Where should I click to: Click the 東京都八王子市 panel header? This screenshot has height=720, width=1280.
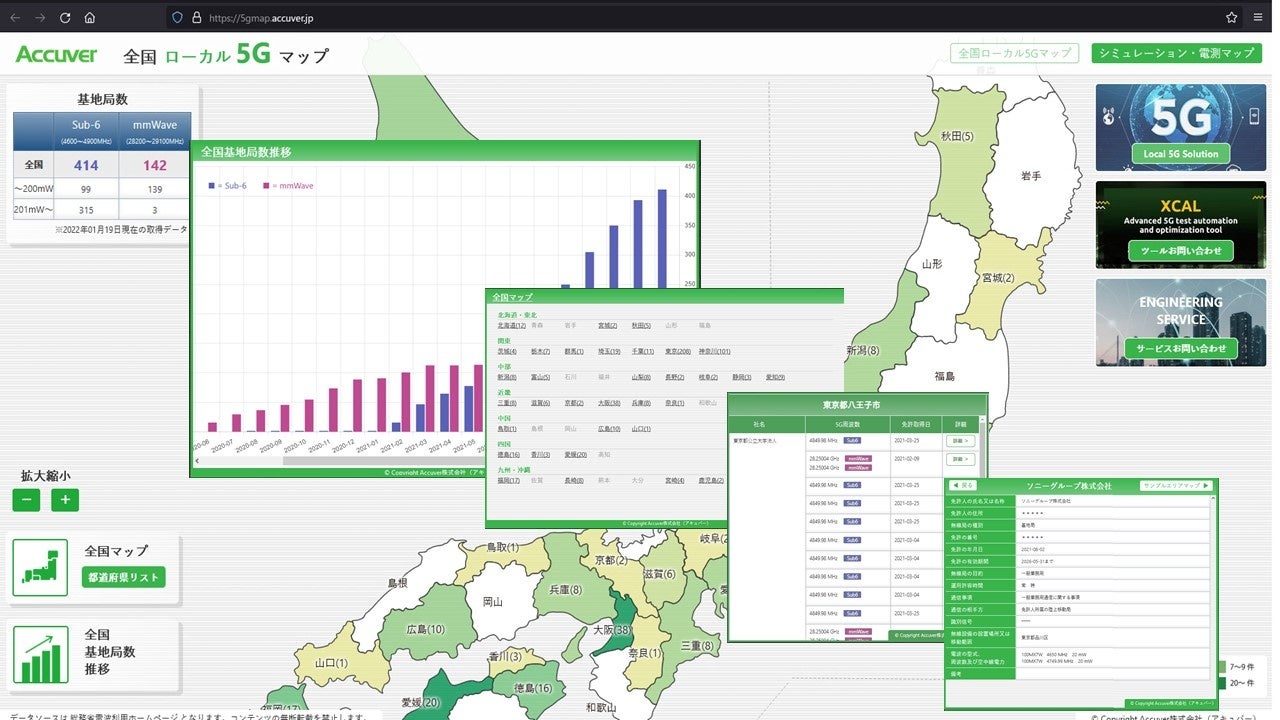[857, 405]
